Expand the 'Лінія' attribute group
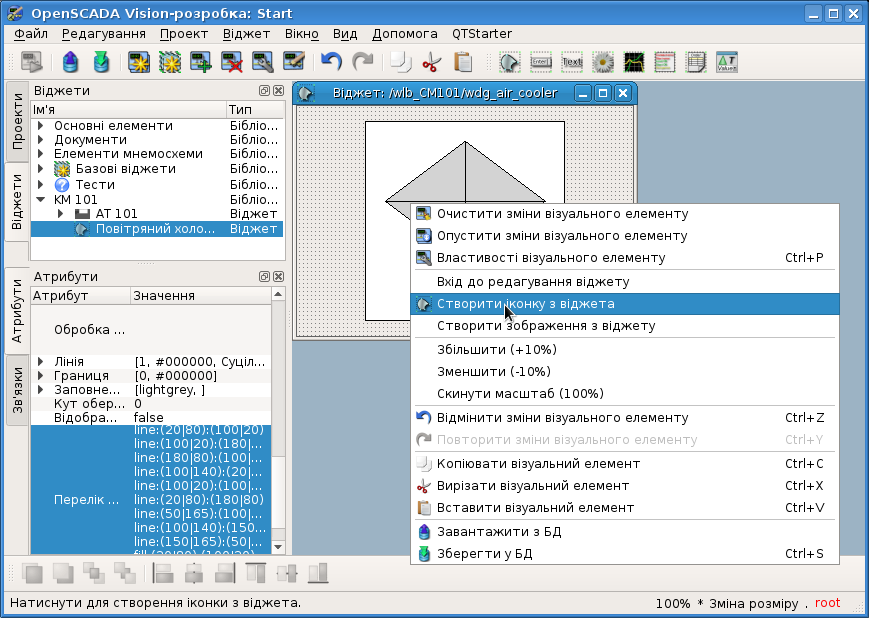 [x=40, y=361]
